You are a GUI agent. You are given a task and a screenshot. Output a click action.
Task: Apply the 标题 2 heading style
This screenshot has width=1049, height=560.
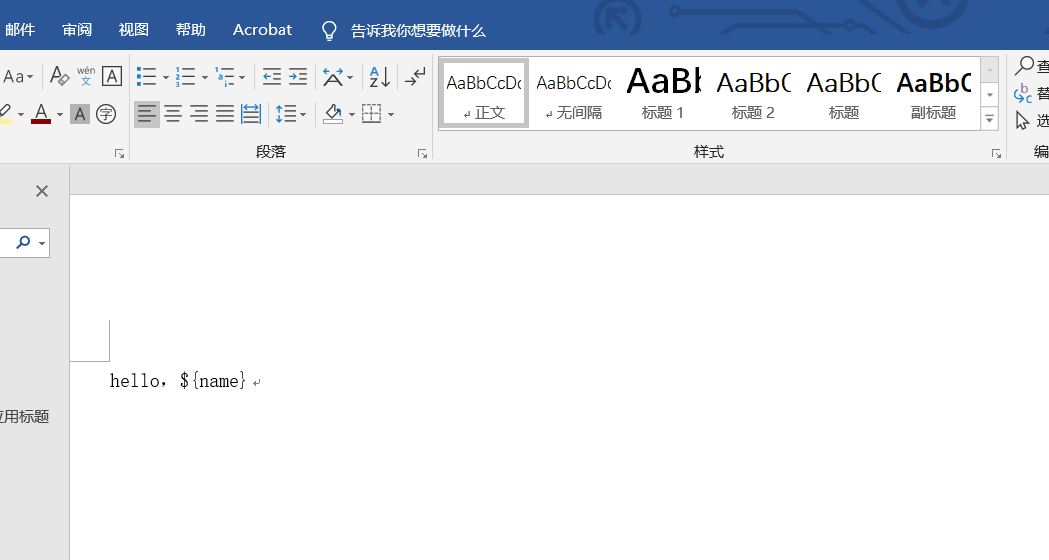point(753,93)
